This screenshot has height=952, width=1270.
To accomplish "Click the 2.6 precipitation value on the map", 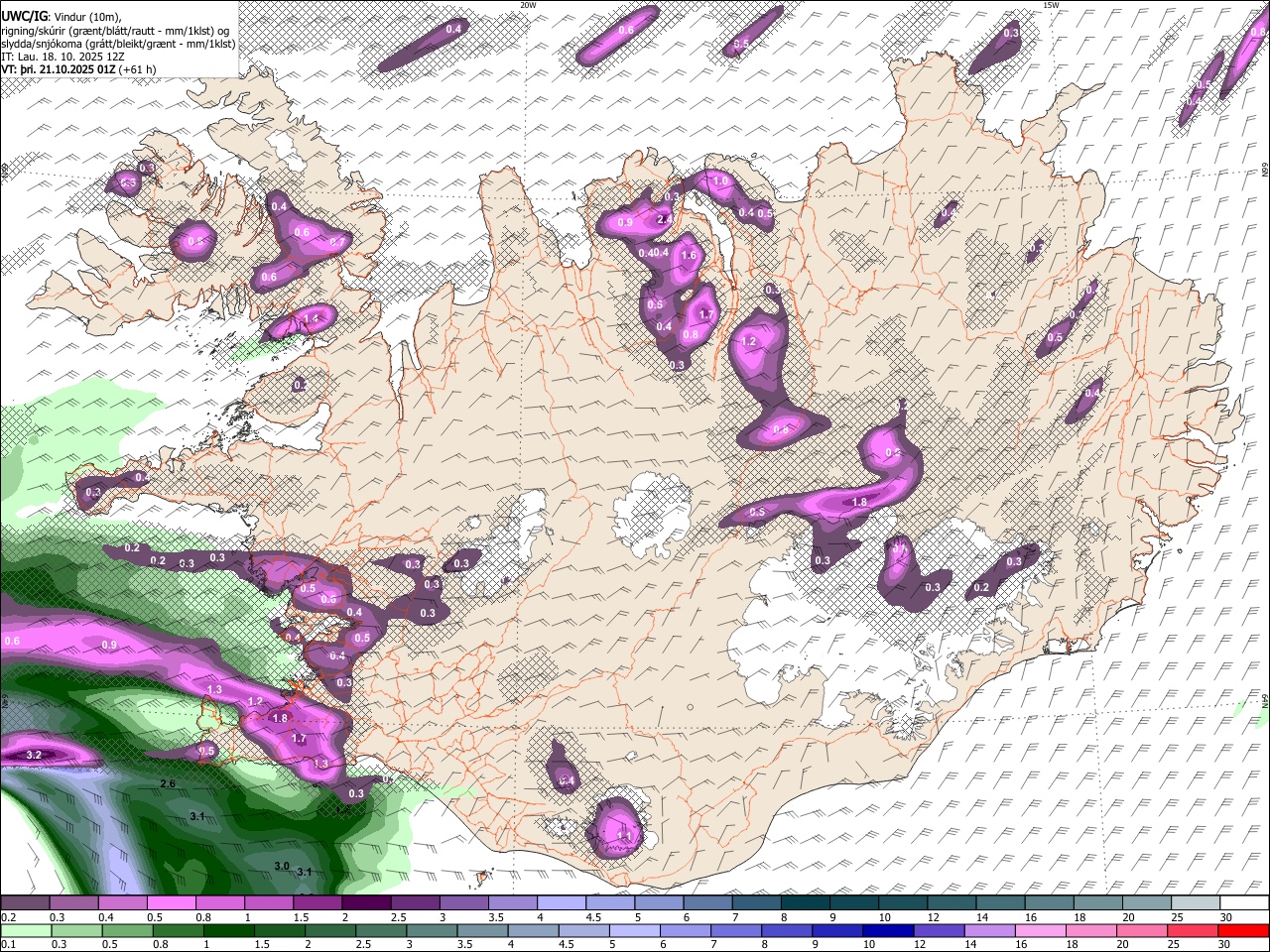I will pos(168,783).
